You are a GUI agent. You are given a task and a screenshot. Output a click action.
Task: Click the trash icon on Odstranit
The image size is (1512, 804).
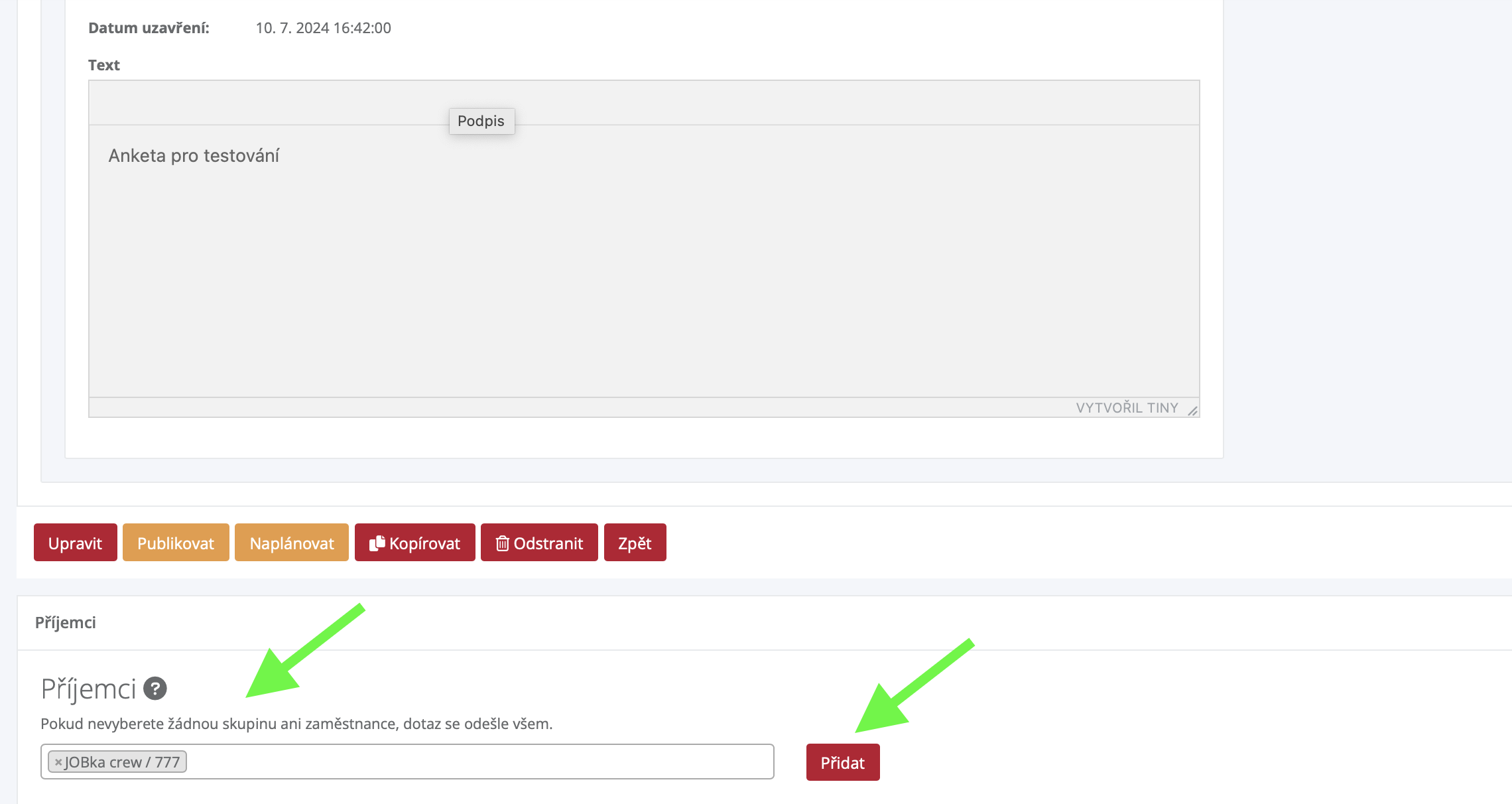pos(502,543)
